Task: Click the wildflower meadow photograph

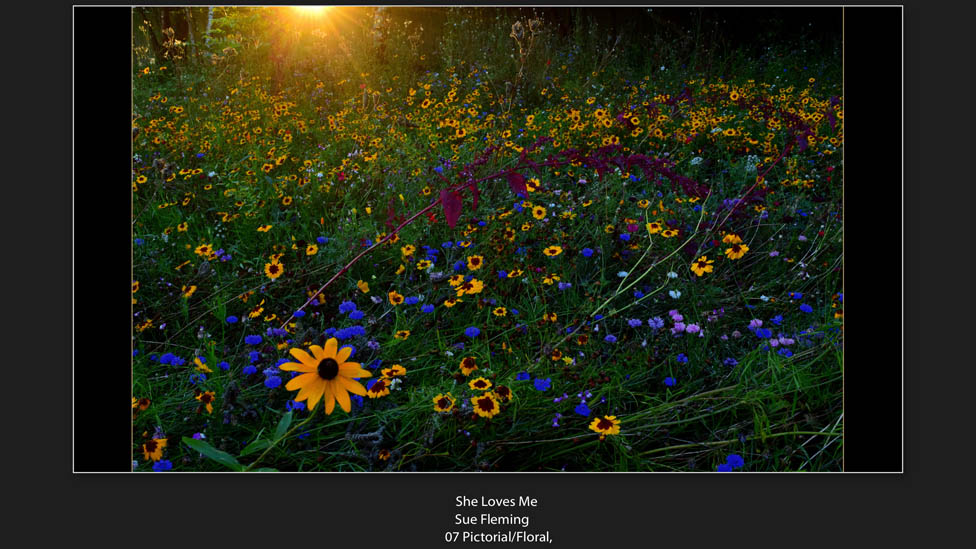Action: pos(488,239)
